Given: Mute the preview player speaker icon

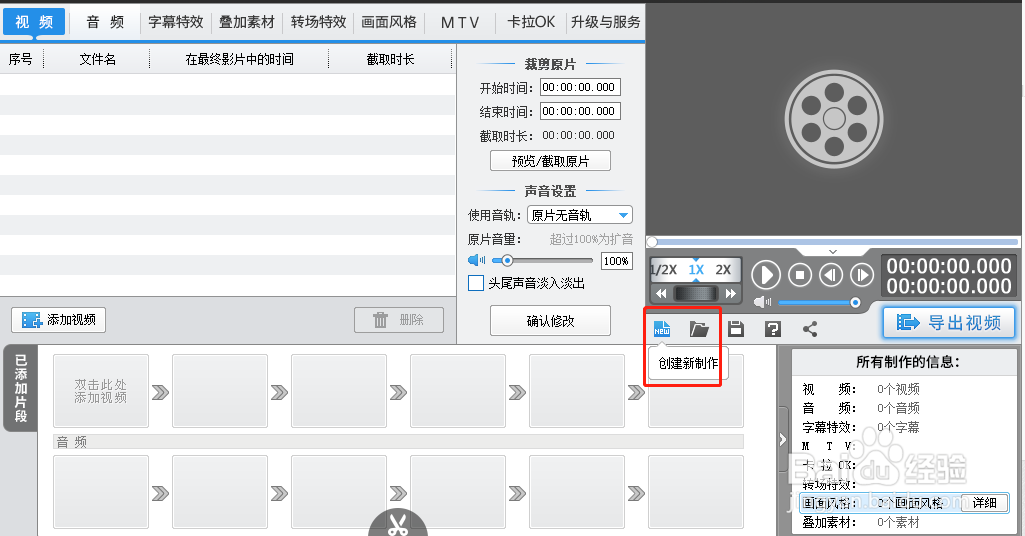Looking at the screenshot, I should 762,302.
